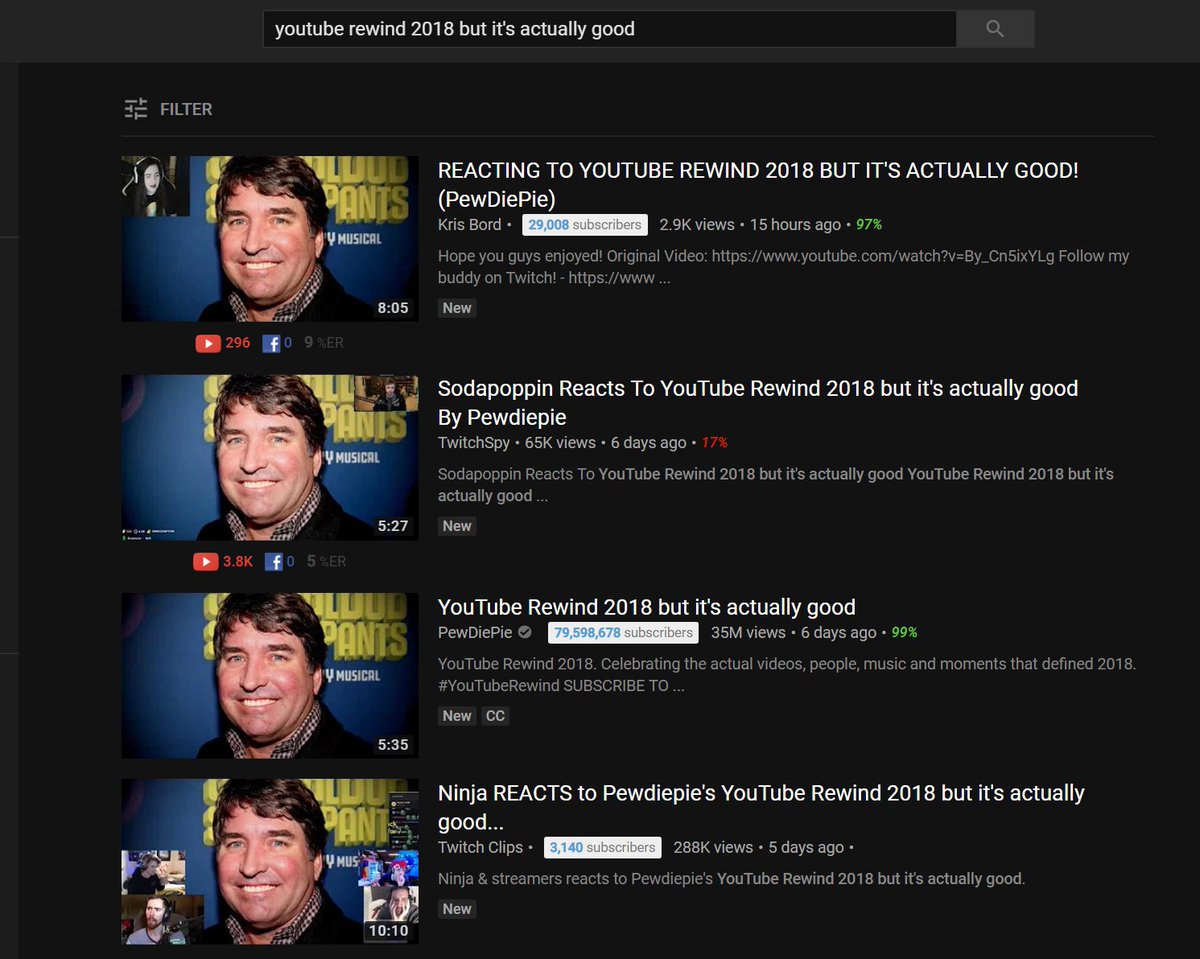Click PewDiePie's verified checkmark icon
Viewport: 1200px width, 959px height.
525,633
